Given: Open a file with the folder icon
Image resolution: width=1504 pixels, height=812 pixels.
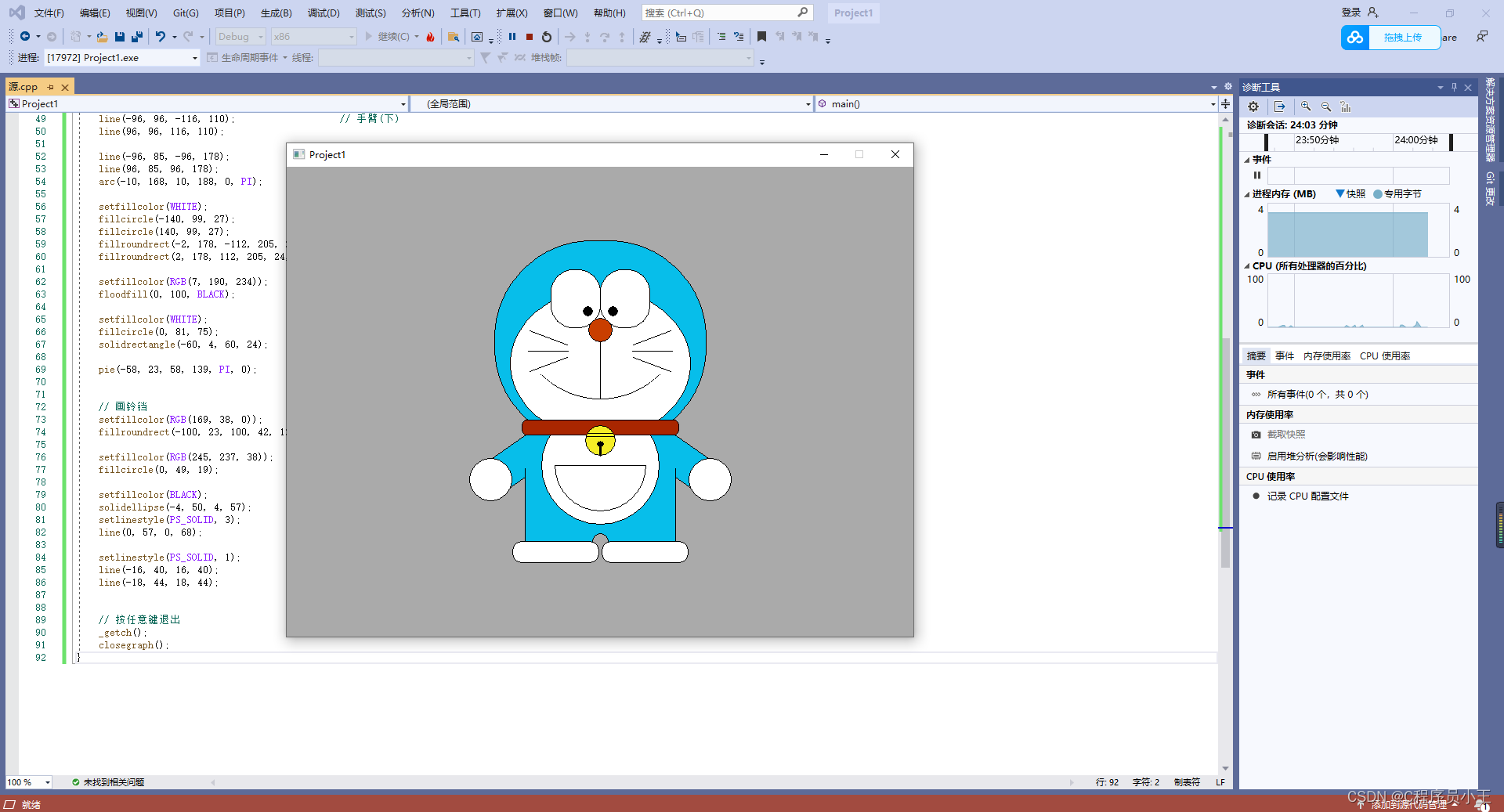Looking at the screenshot, I should [x=102, y=36].
